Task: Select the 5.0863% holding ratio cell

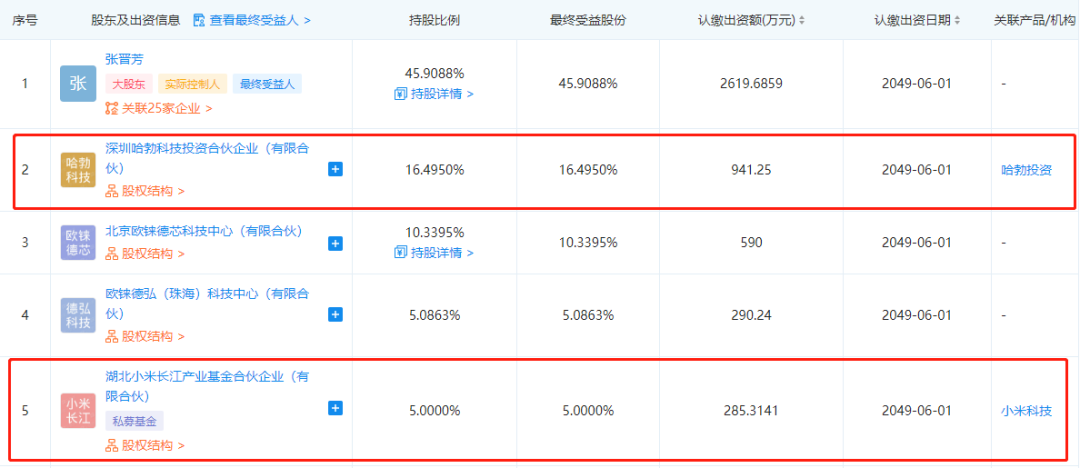Action: pyautogui.click(x=434, y=315)
